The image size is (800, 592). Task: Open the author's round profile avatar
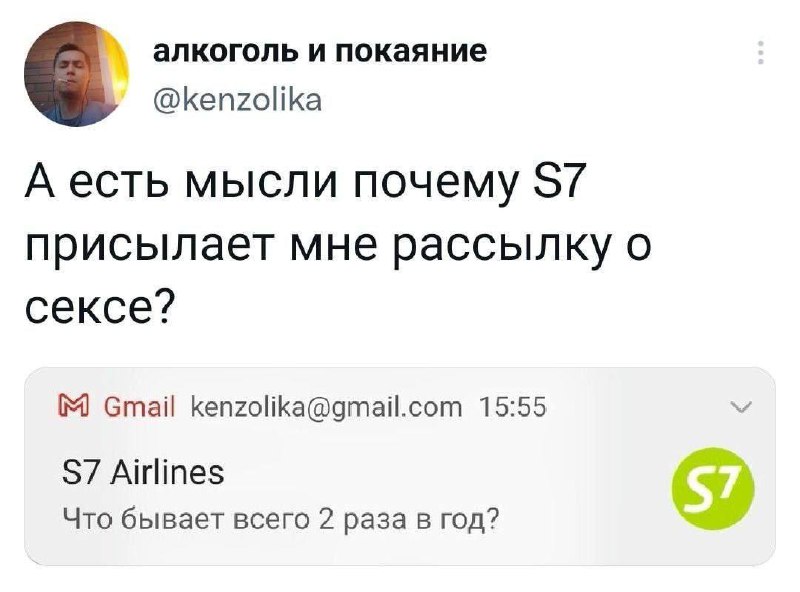click(77, 74)
